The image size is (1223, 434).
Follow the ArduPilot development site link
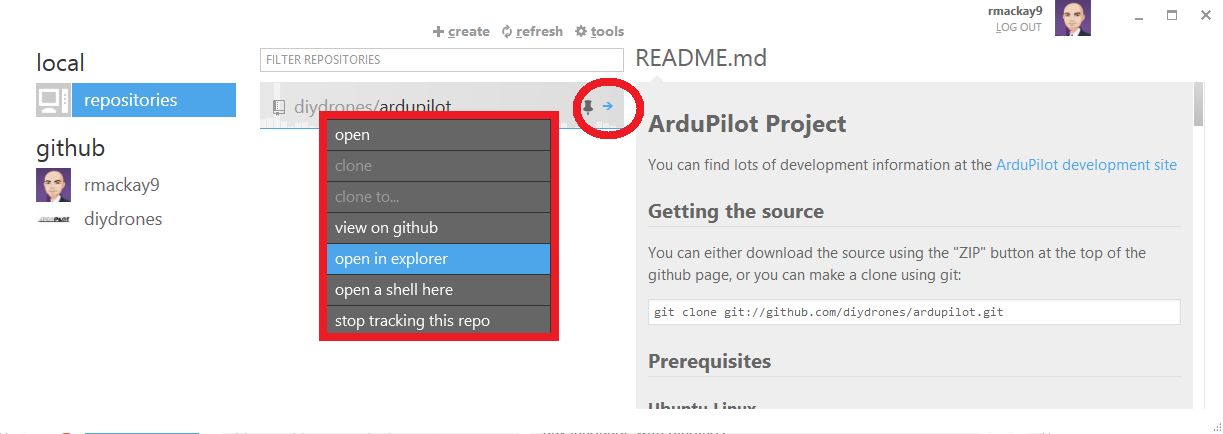(1086, 165)
